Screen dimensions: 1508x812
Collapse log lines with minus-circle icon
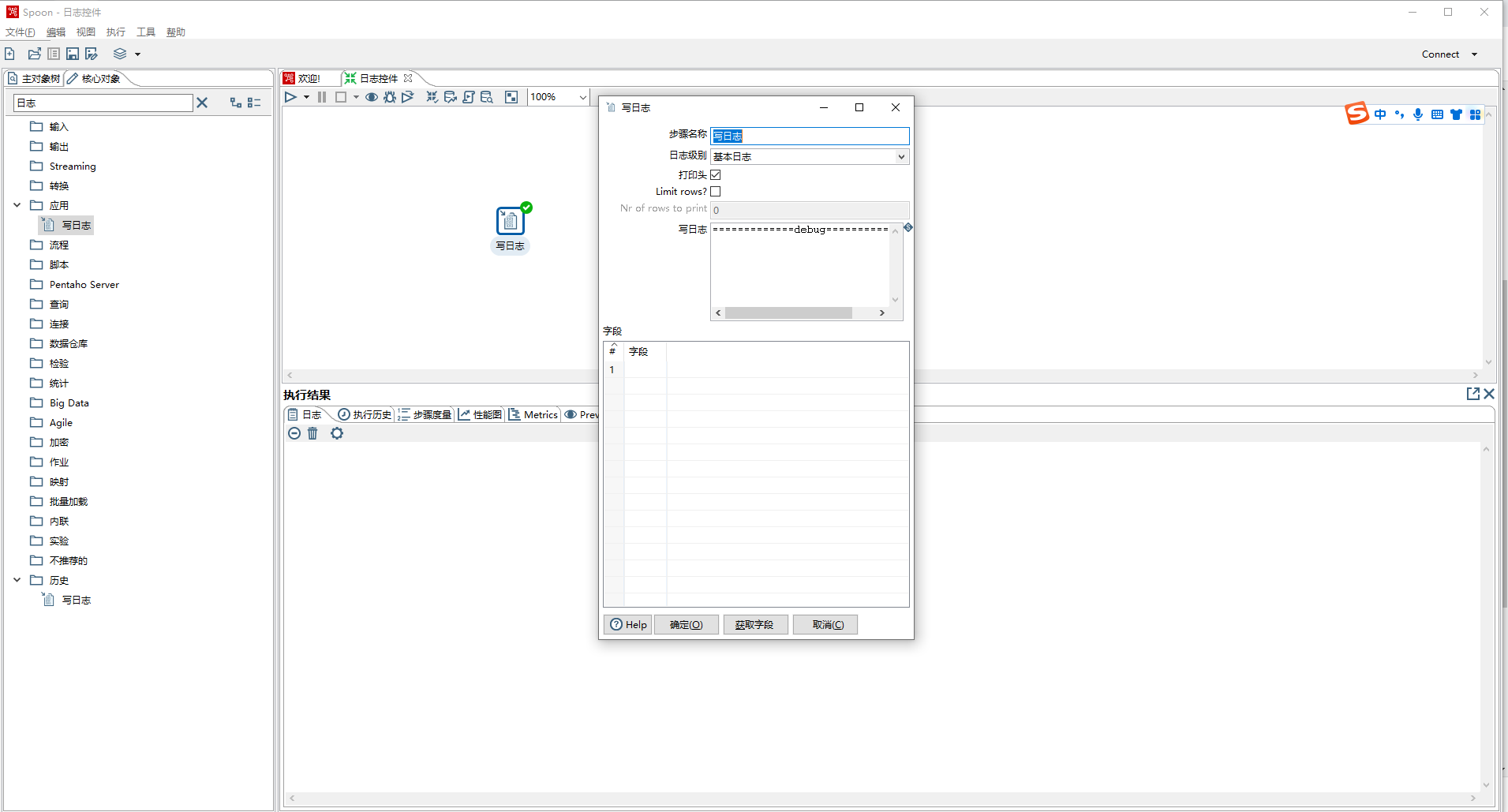(294, 433)
